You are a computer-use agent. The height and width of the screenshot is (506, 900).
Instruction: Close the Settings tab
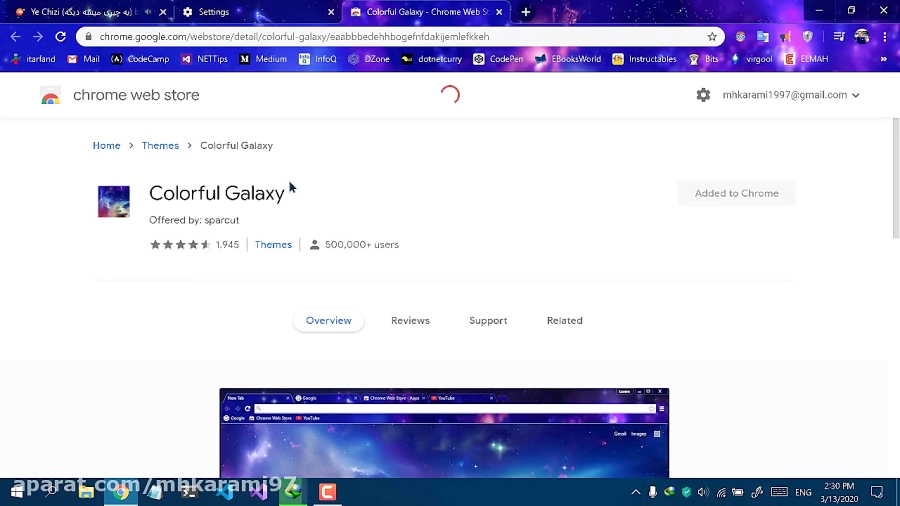pos(331,11)
